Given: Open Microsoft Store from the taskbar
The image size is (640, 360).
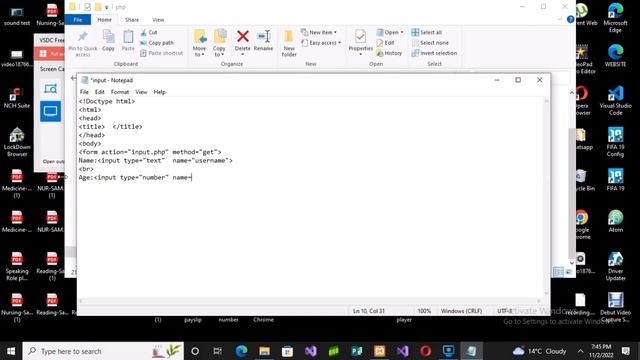Looking at the screenshot, I should tap(287, 351).
